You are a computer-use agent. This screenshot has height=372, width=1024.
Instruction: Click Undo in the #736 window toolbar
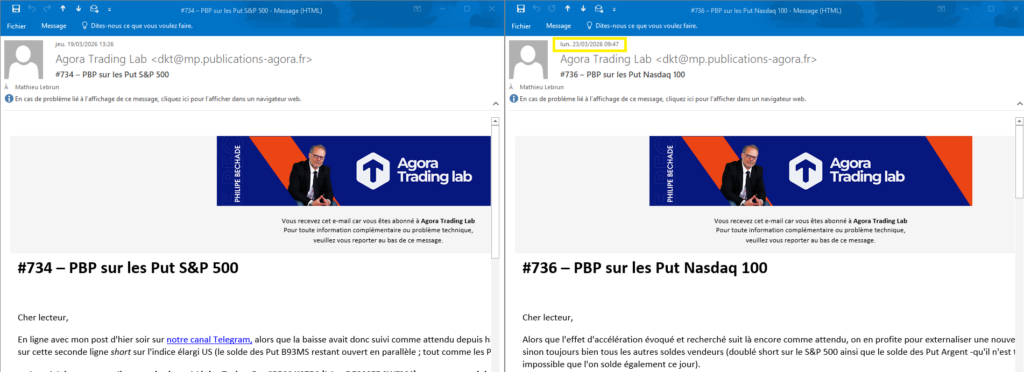coord(536,9)
